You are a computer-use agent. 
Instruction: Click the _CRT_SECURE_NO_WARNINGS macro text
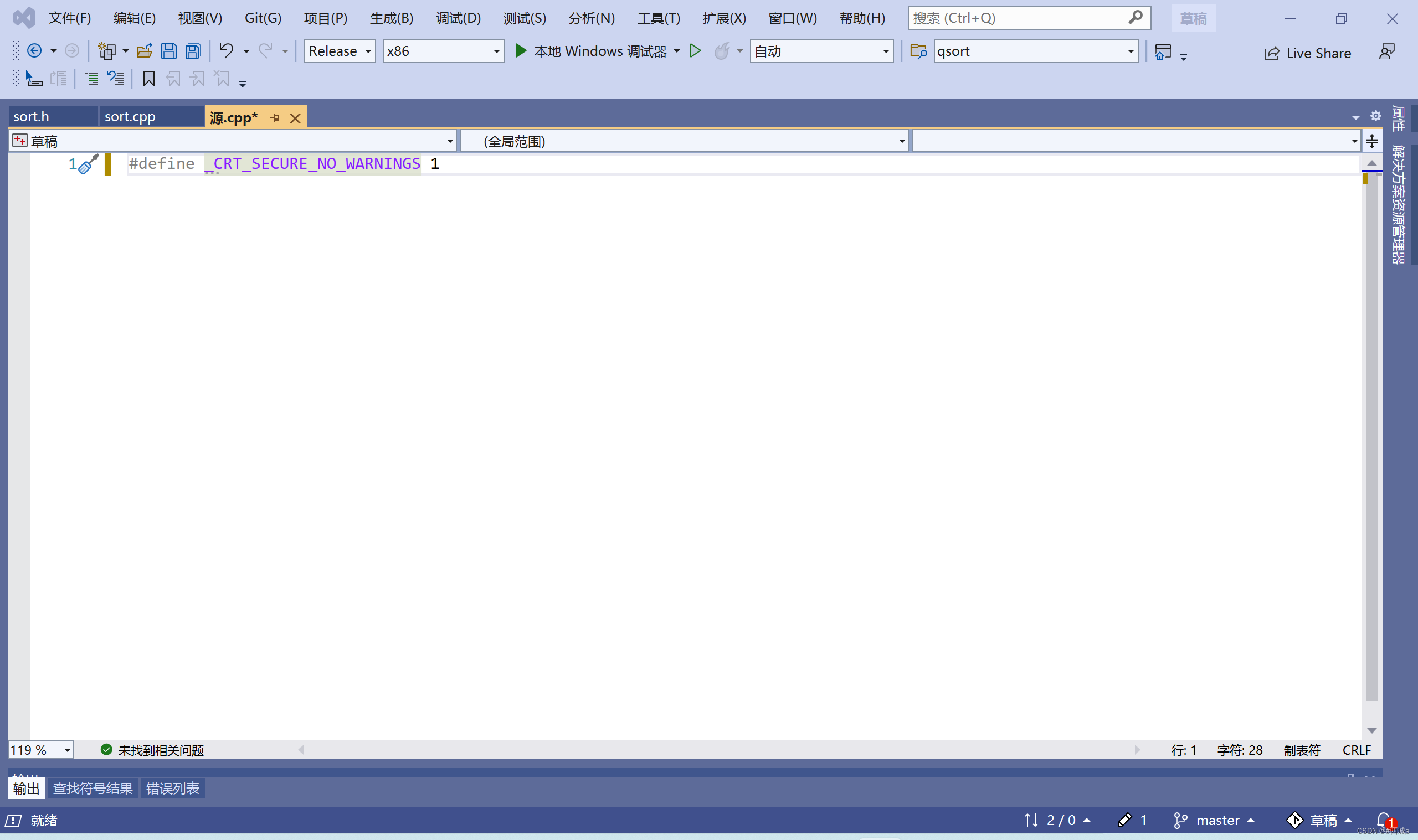point(312,163)
